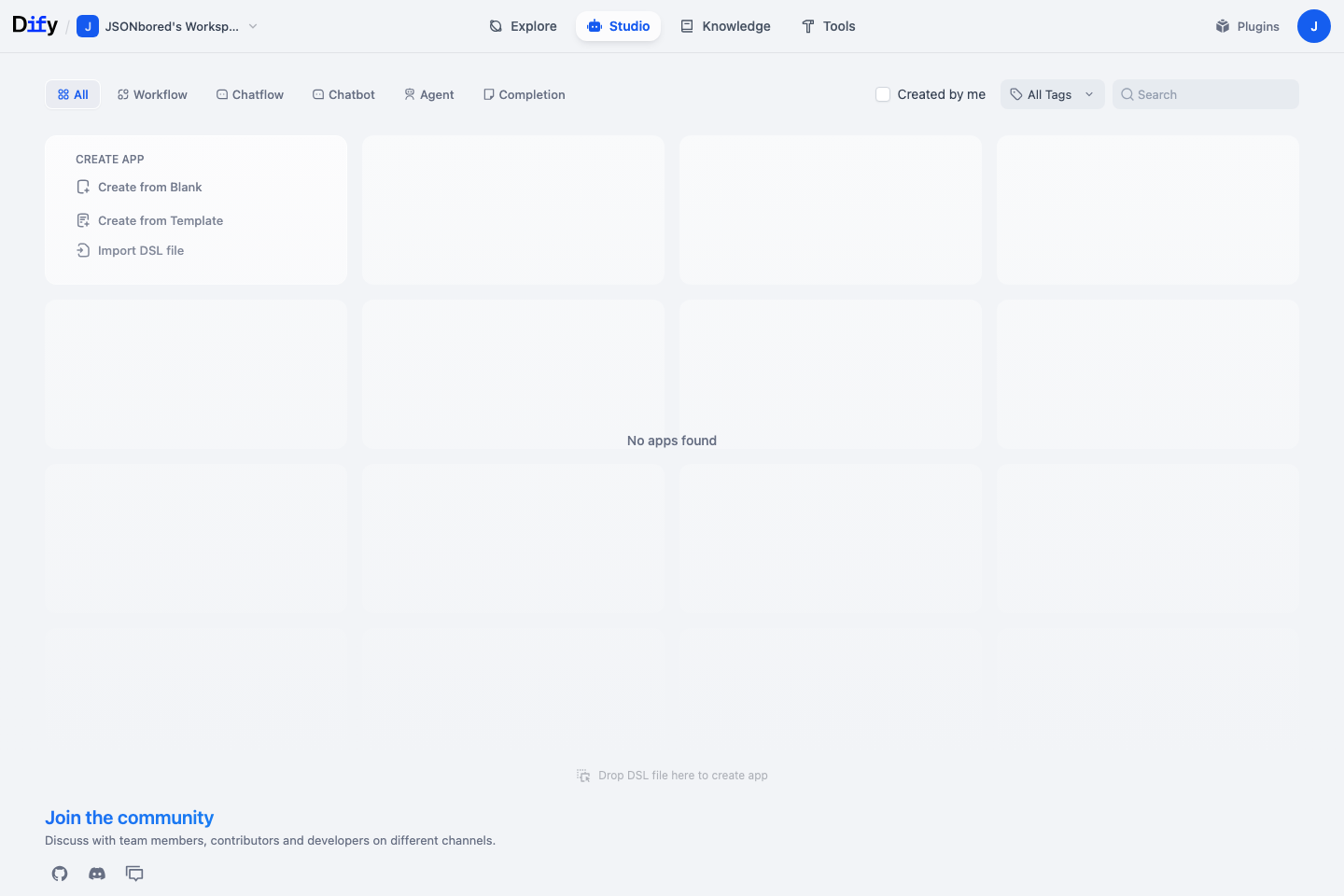Viewport: 1344px width, 896px height.
Task: Click the Dify logo
Action: [x=35, y=25]
